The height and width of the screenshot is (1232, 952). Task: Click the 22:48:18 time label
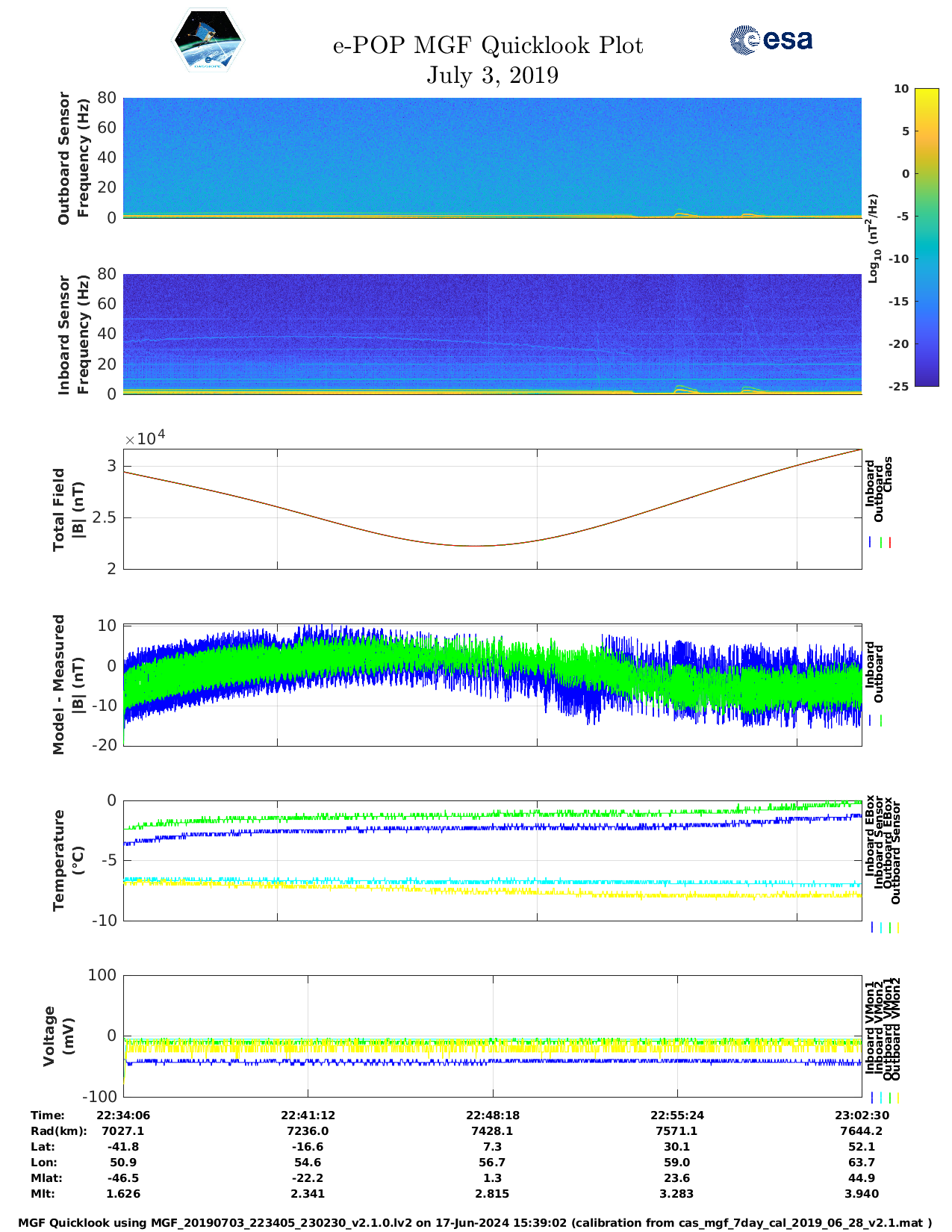point(492,1115)
